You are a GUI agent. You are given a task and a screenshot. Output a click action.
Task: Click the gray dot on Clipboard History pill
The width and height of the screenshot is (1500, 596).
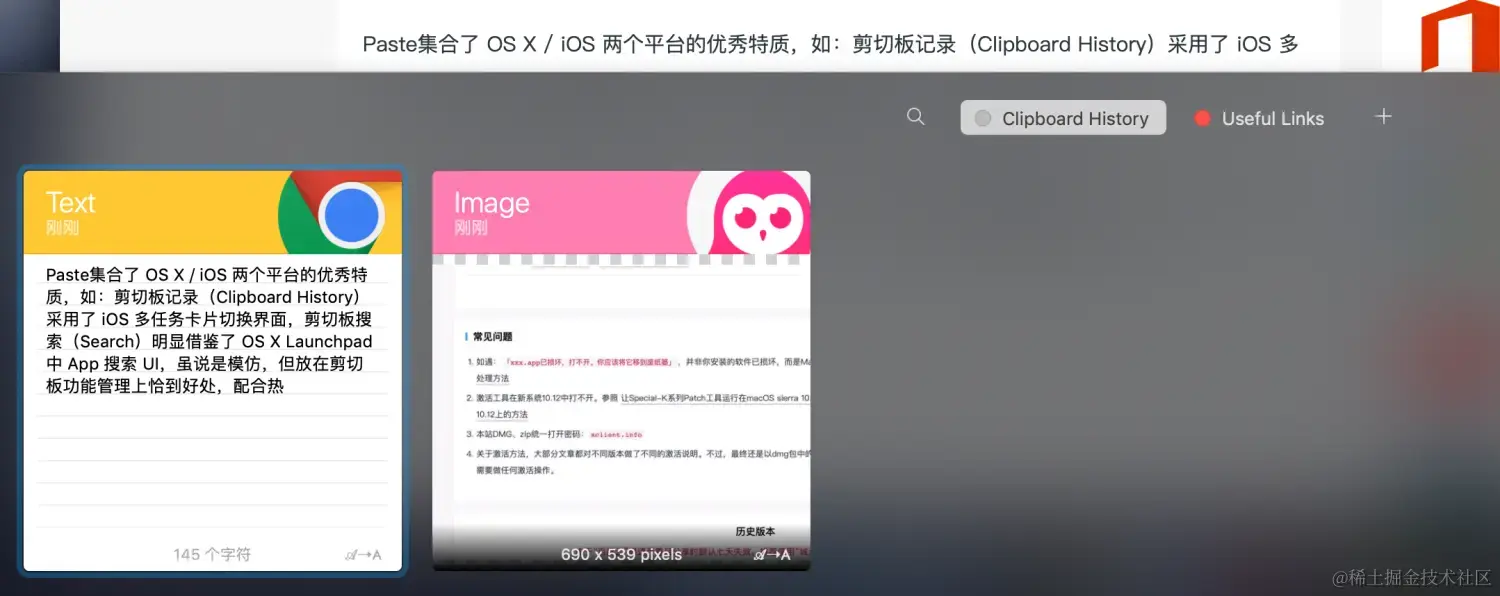click(981, 117)
